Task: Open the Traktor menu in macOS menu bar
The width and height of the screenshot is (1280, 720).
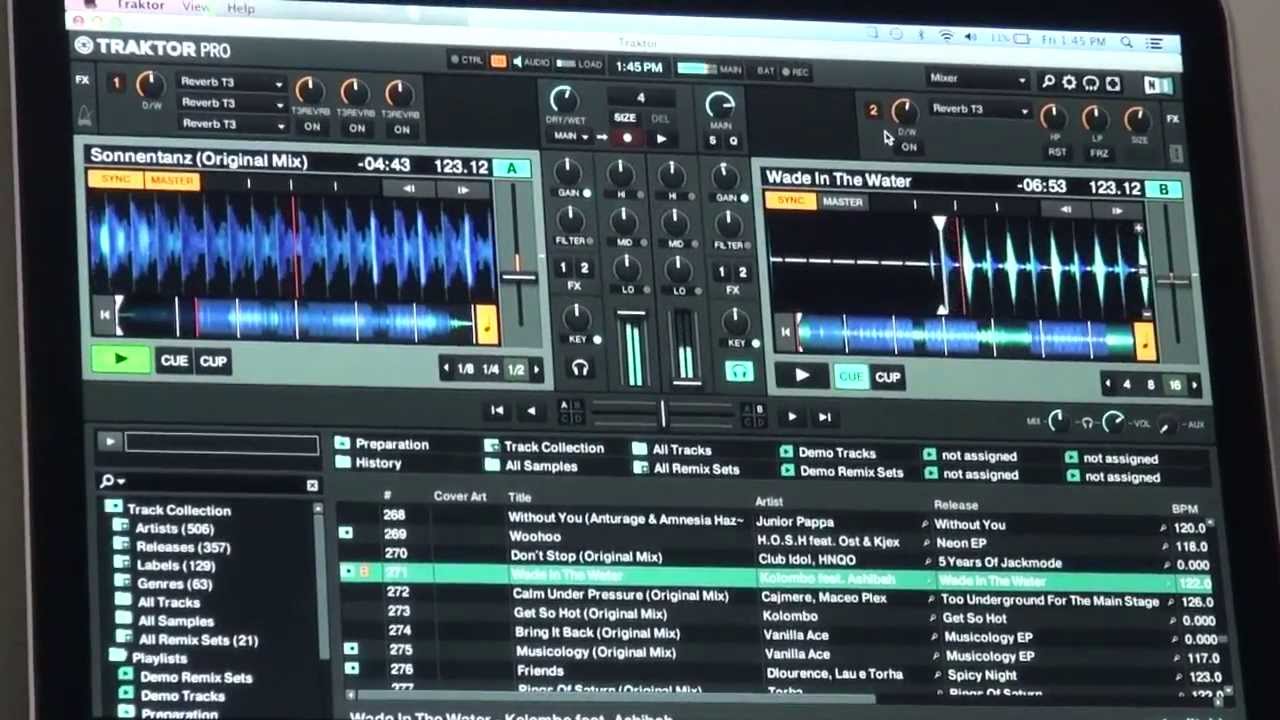Action: (x=140, y=6)
